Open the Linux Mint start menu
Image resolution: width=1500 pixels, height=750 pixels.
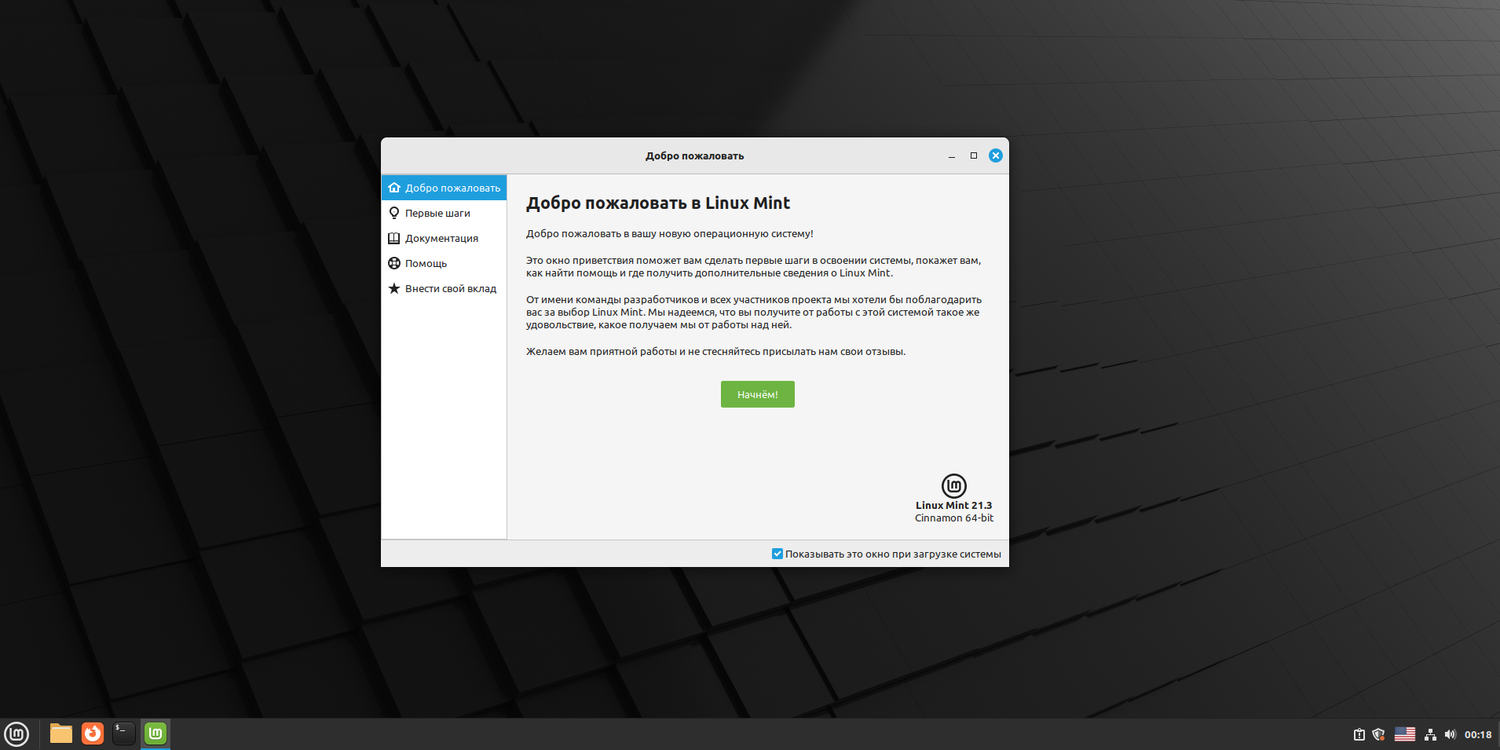click(x=17, y=734)
